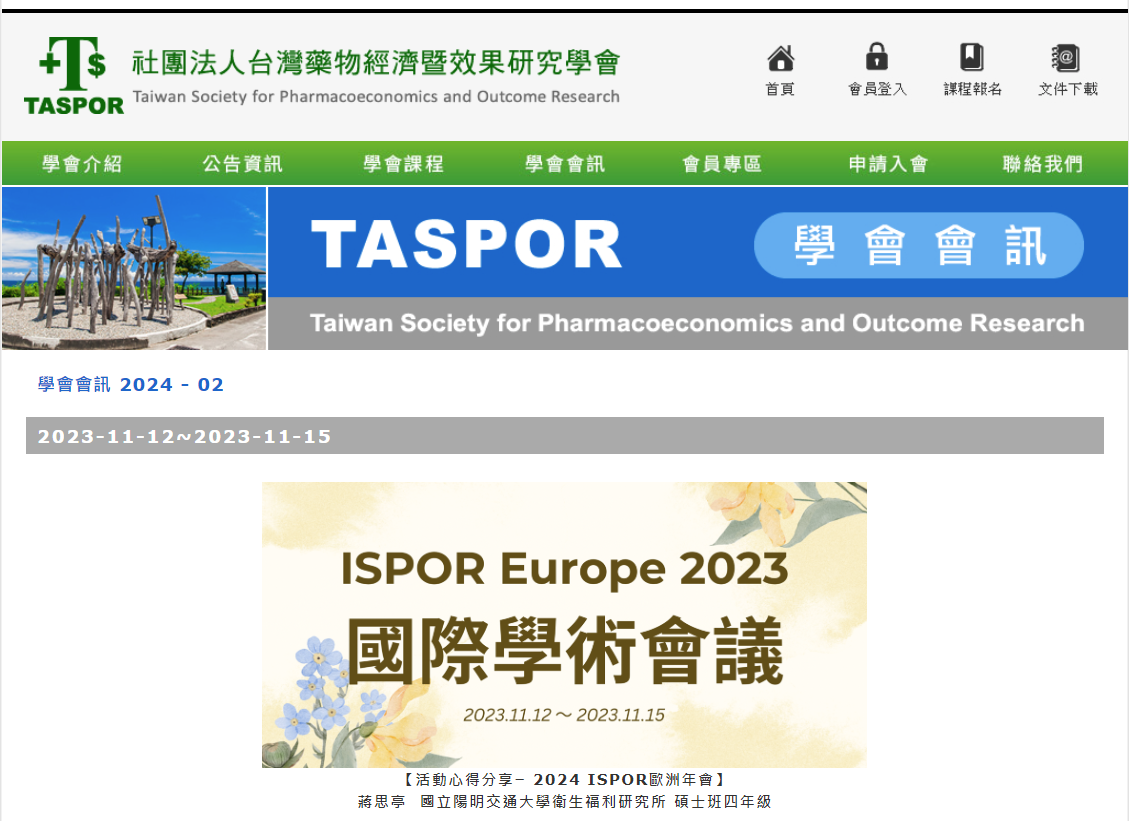The image size is (1129, 821).
Task: Click the date bar 2023-11-12~2023-11-15
Action: (564, 436)
